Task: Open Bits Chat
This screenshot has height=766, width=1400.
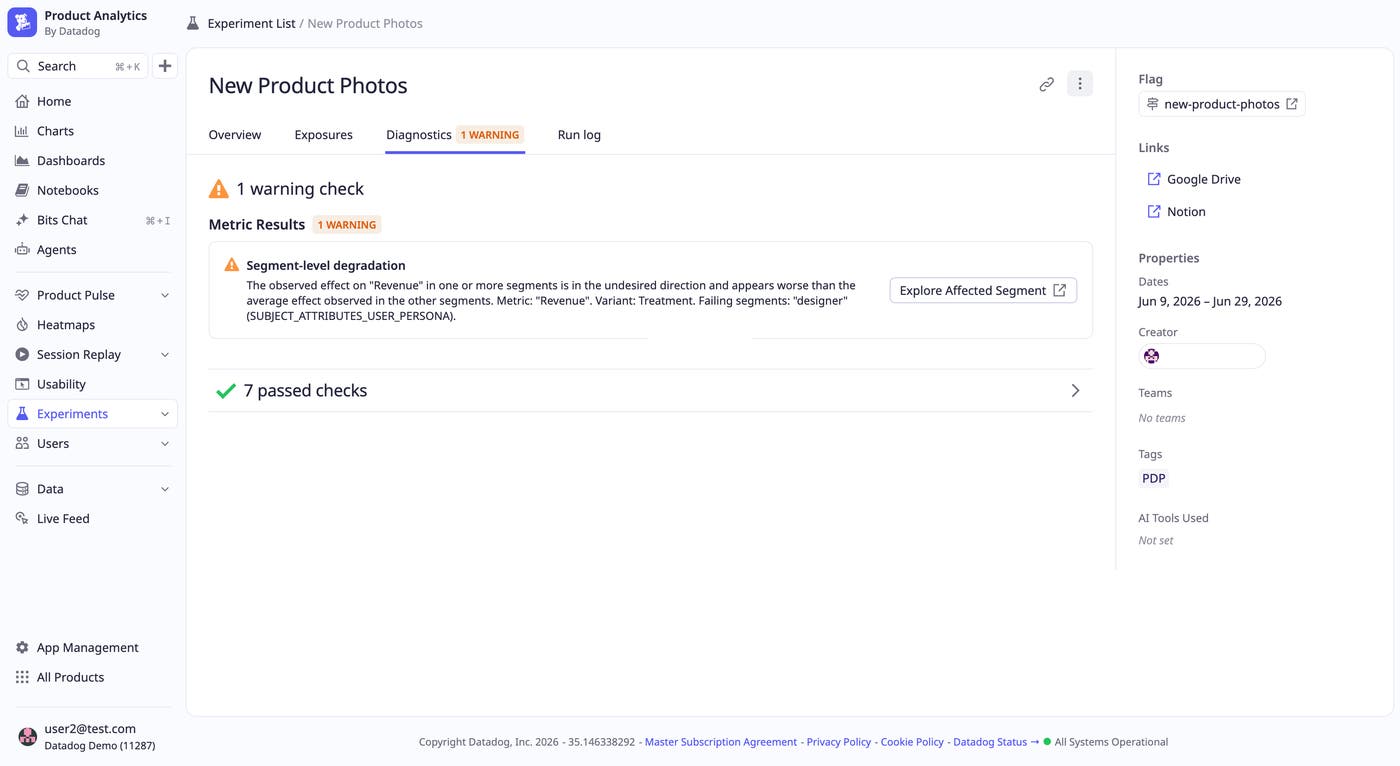Action: click(92, 220)
